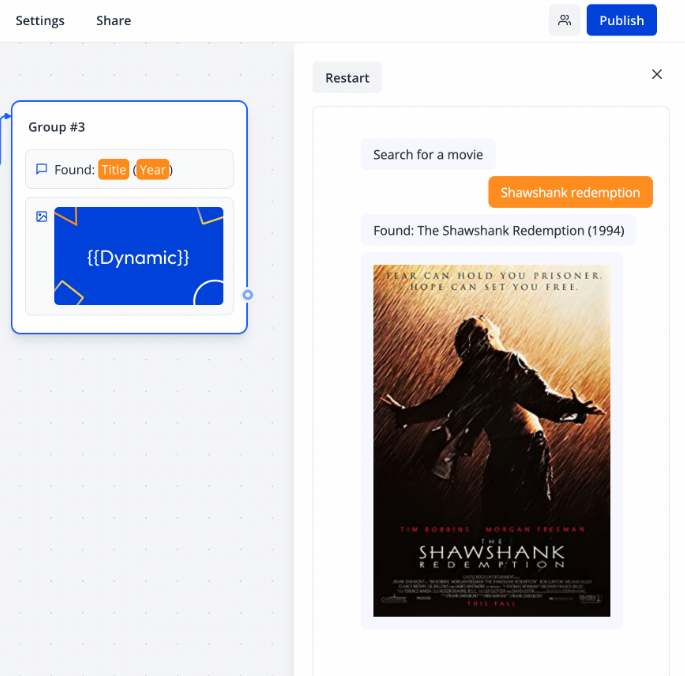This screenshot has height=676, width=685.
Task: Open the collaborators people icon
Action: (x=564, y=20)
